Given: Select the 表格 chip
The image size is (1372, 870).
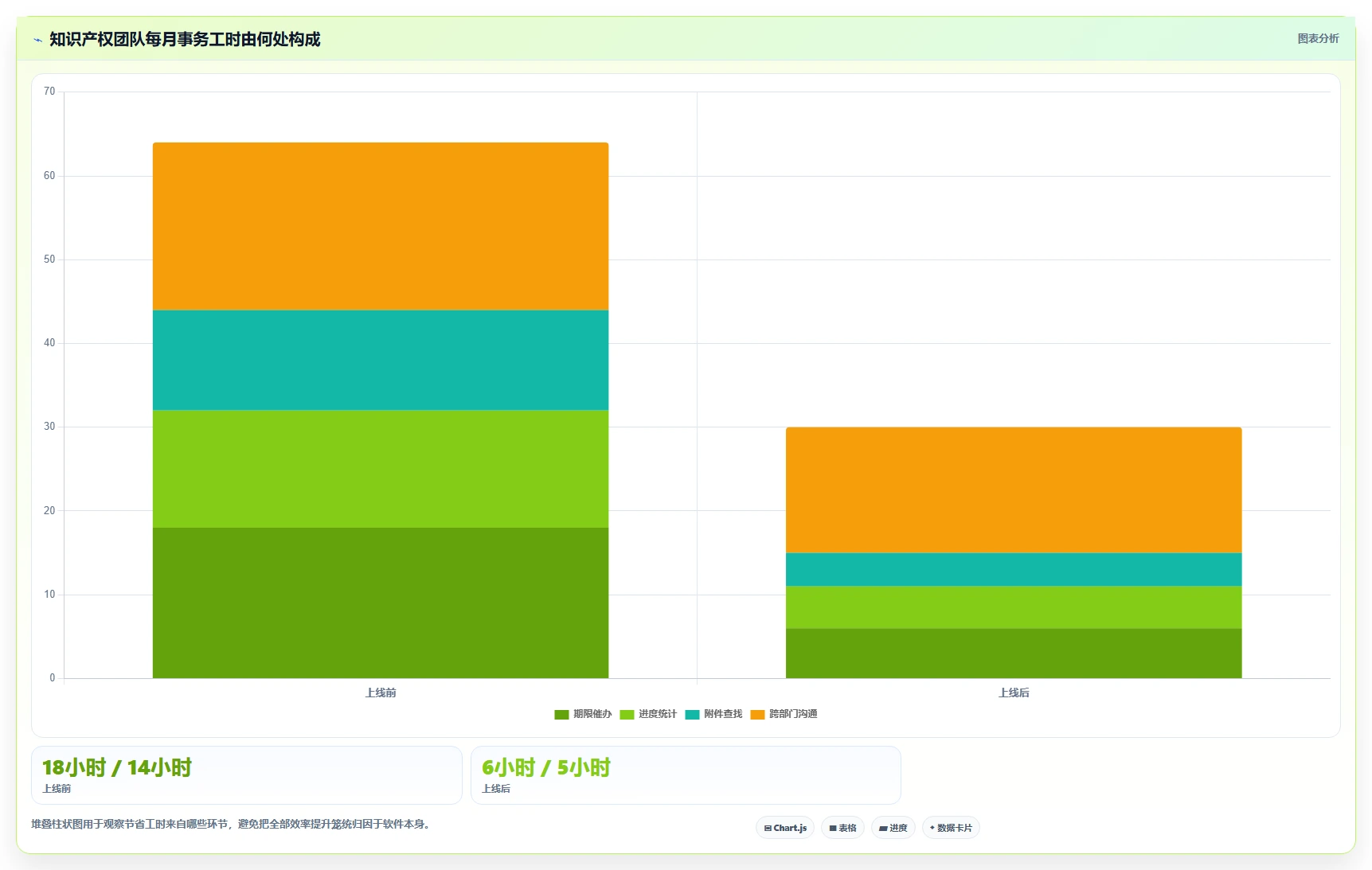Looking at the screenshot, I should tap(842, 828).
